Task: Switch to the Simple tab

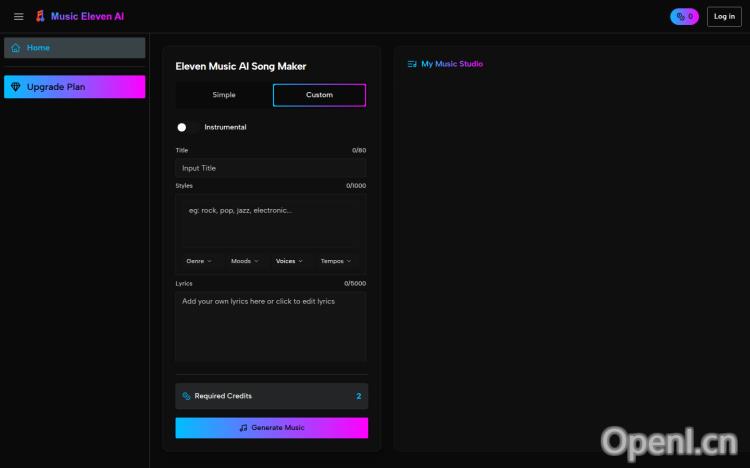Action: coord(224,95)
